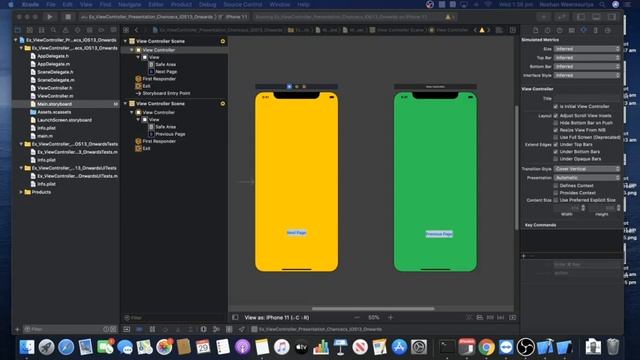Add file with plus in navigator bottom
The height and width of the screenshot is (360, 640).
coord(17,329)
